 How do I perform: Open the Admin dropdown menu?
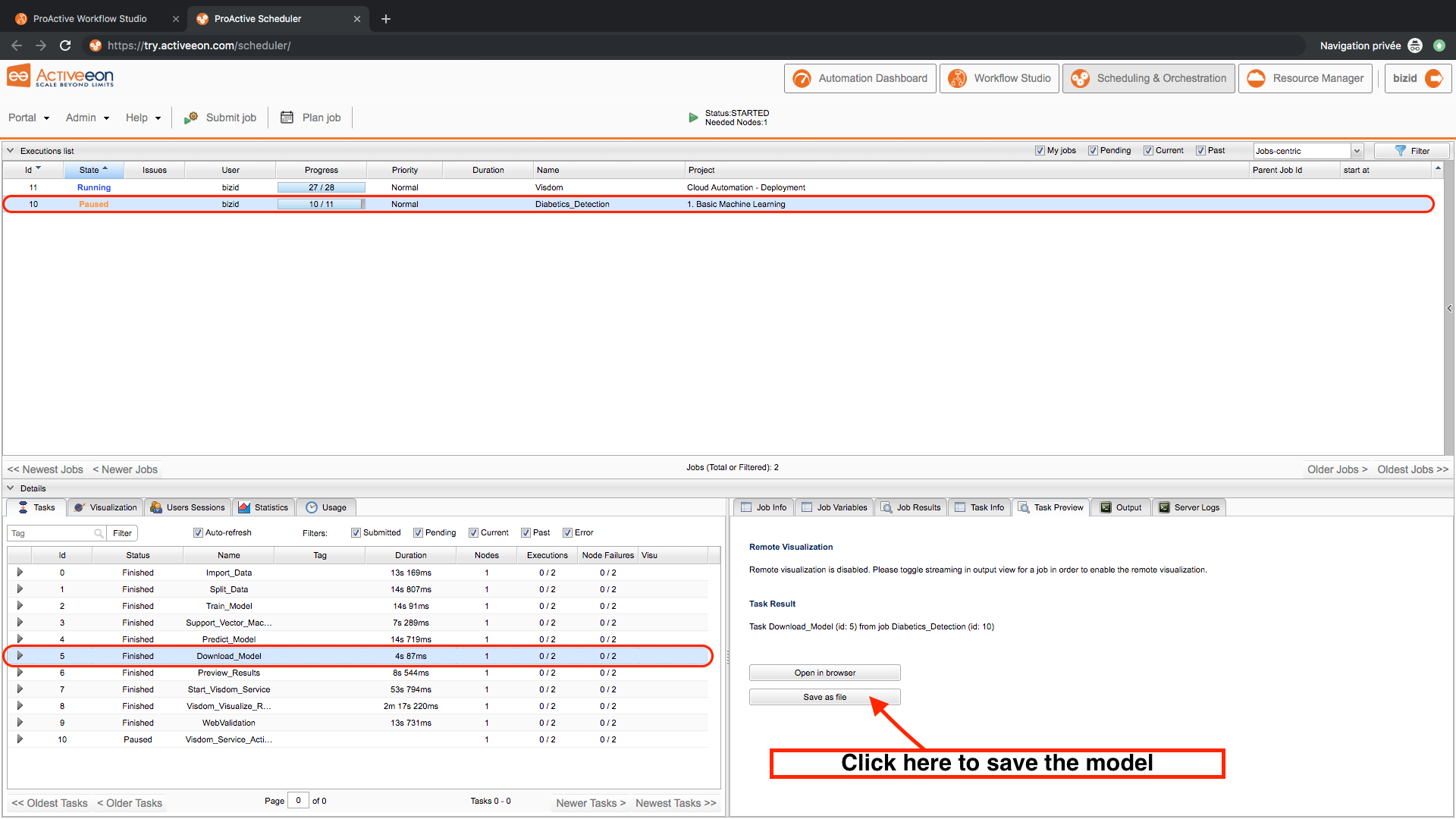(x=87, y=118)
